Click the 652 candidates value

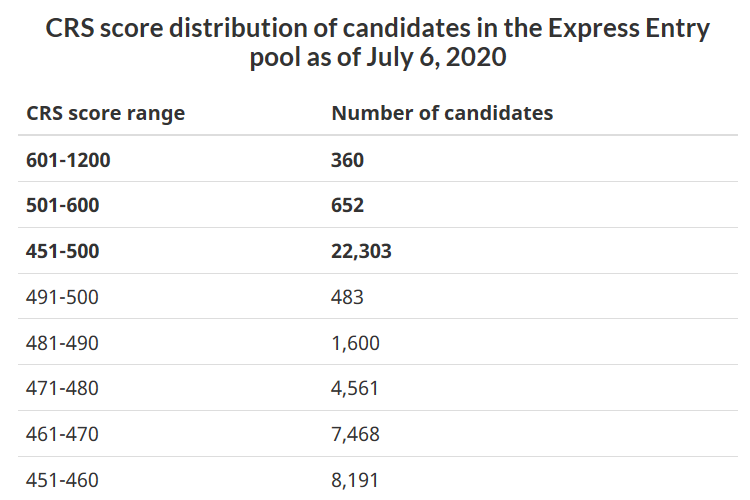tap(348, 206)
